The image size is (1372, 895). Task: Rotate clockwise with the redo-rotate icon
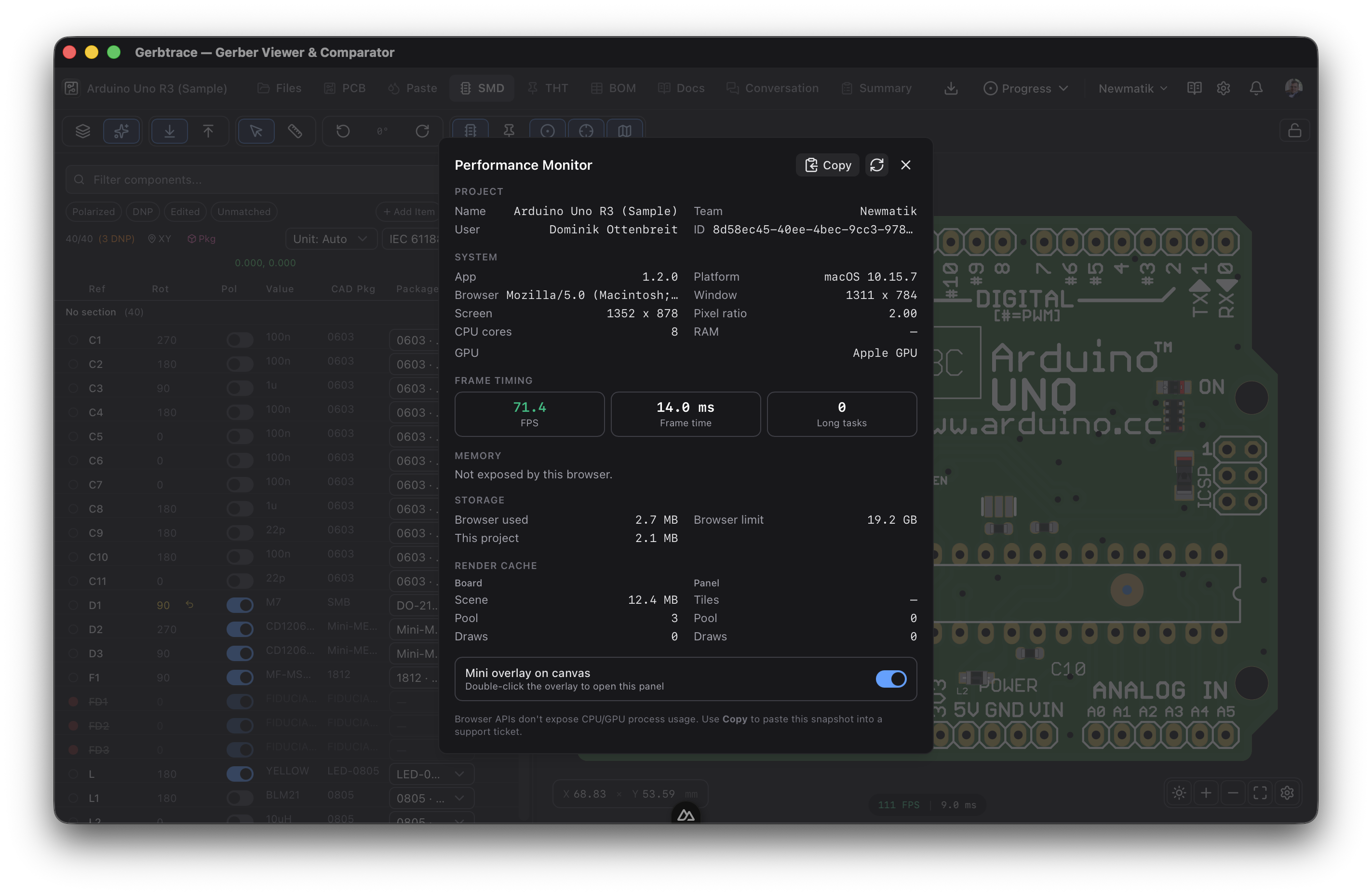pos(423,131)
